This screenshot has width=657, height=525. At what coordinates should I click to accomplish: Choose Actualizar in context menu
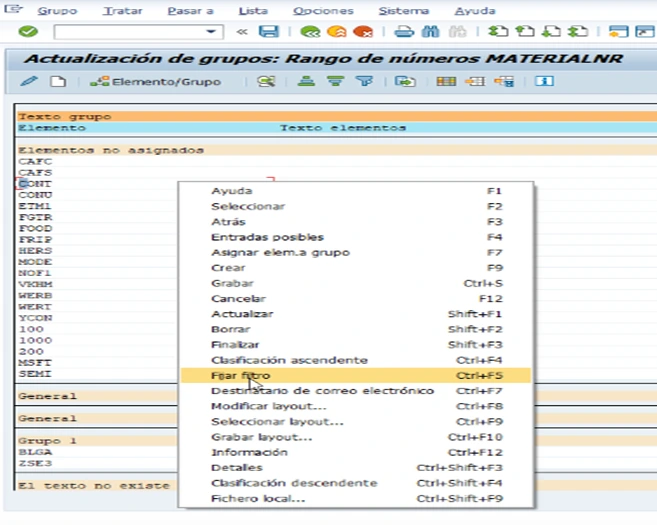(x=356, y=314)
